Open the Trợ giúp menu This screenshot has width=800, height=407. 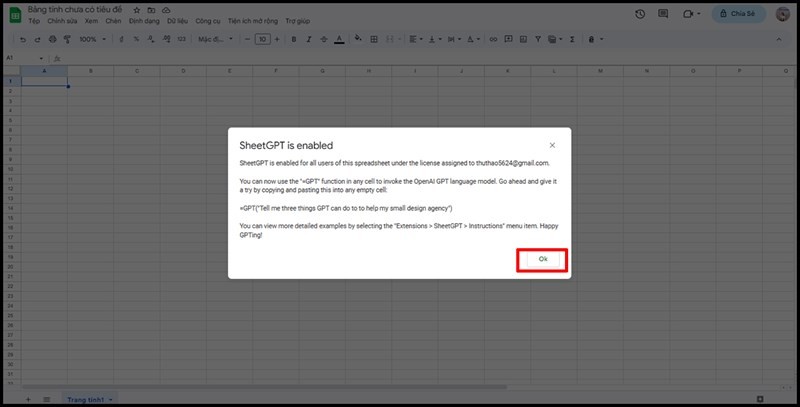297,21
